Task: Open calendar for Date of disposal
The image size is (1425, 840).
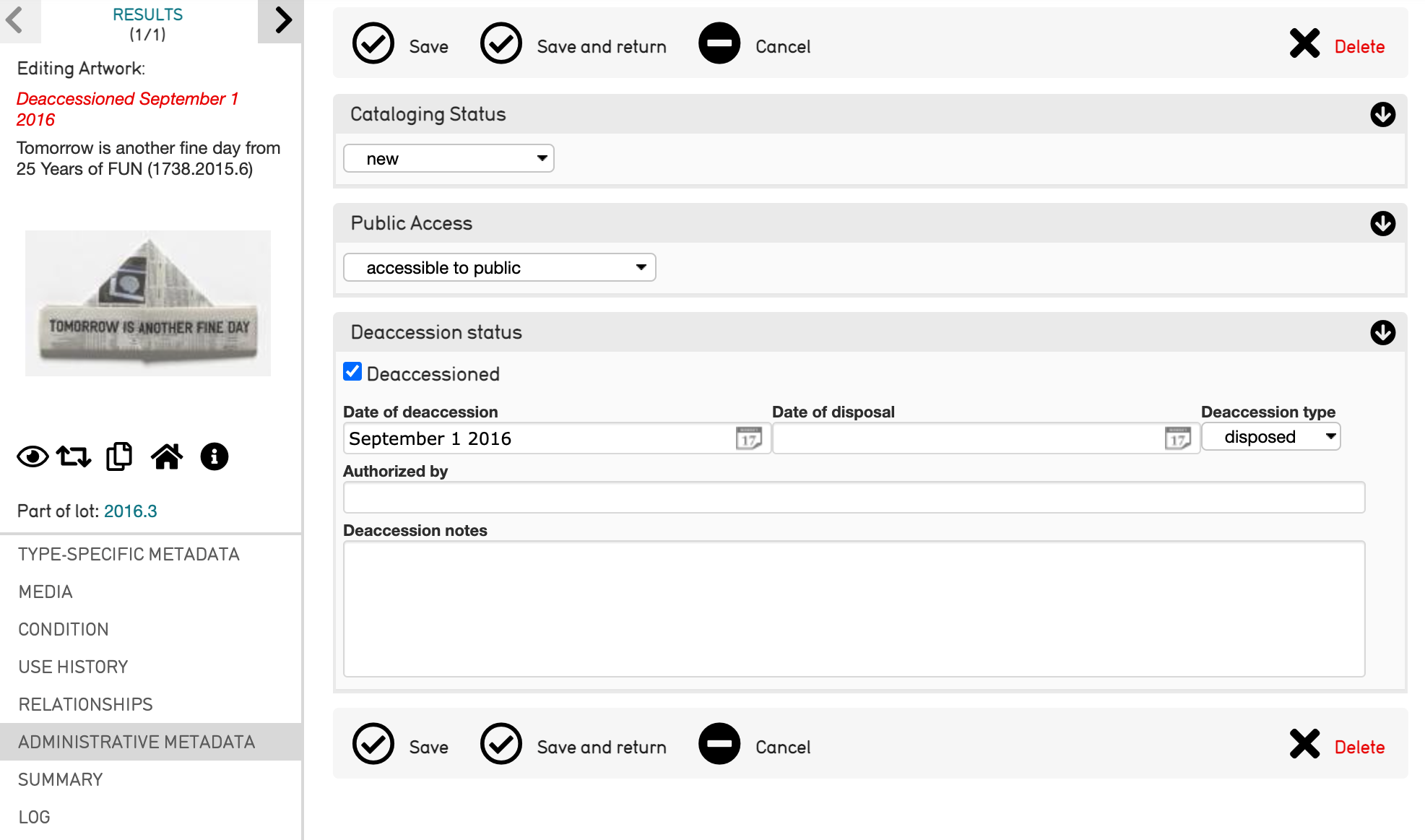Action: 1177,438
